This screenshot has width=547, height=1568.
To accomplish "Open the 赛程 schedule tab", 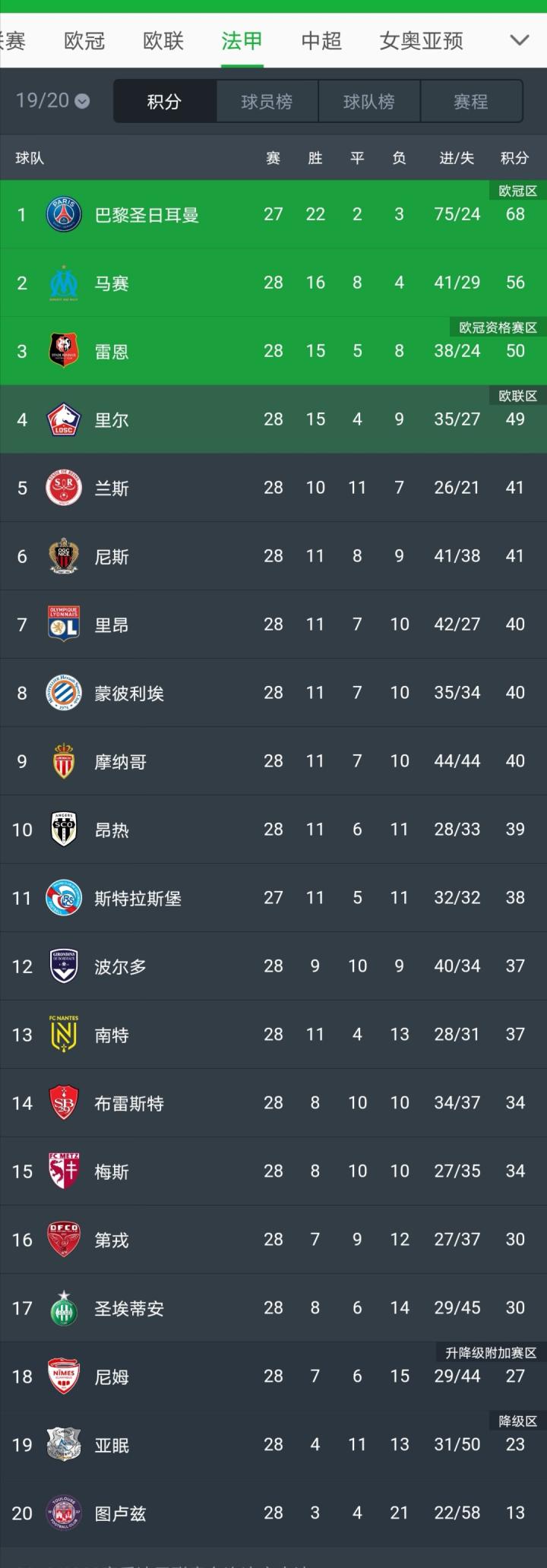I will point(471,102).
